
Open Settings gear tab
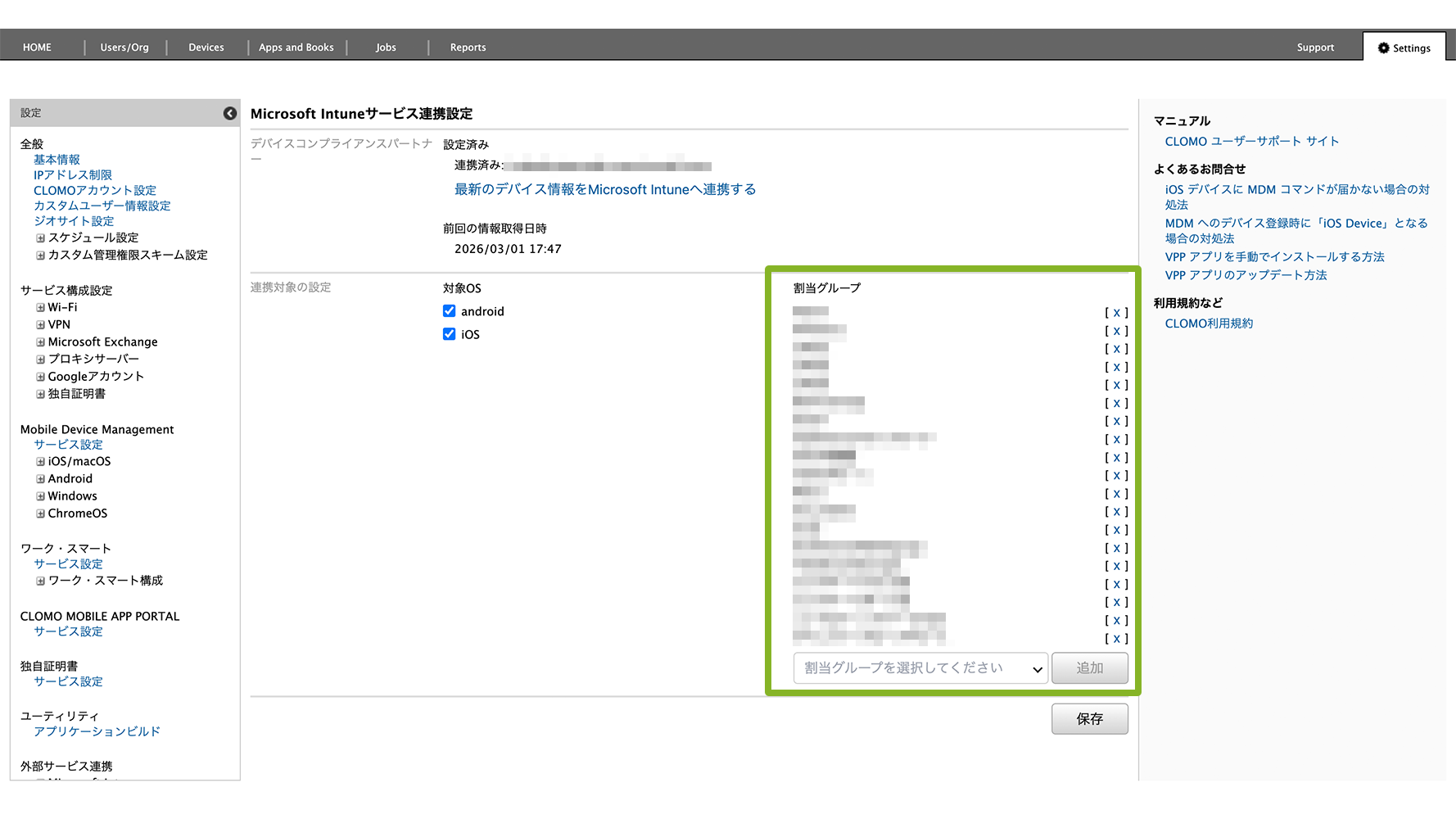tap(1404, 48)
